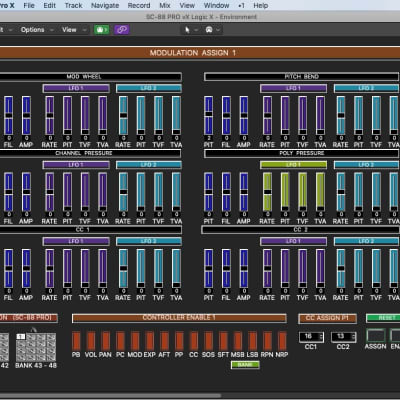Toggle the SFT controller enable switch
The width and height of the screenshot is (400, 400).
(223, 341)
